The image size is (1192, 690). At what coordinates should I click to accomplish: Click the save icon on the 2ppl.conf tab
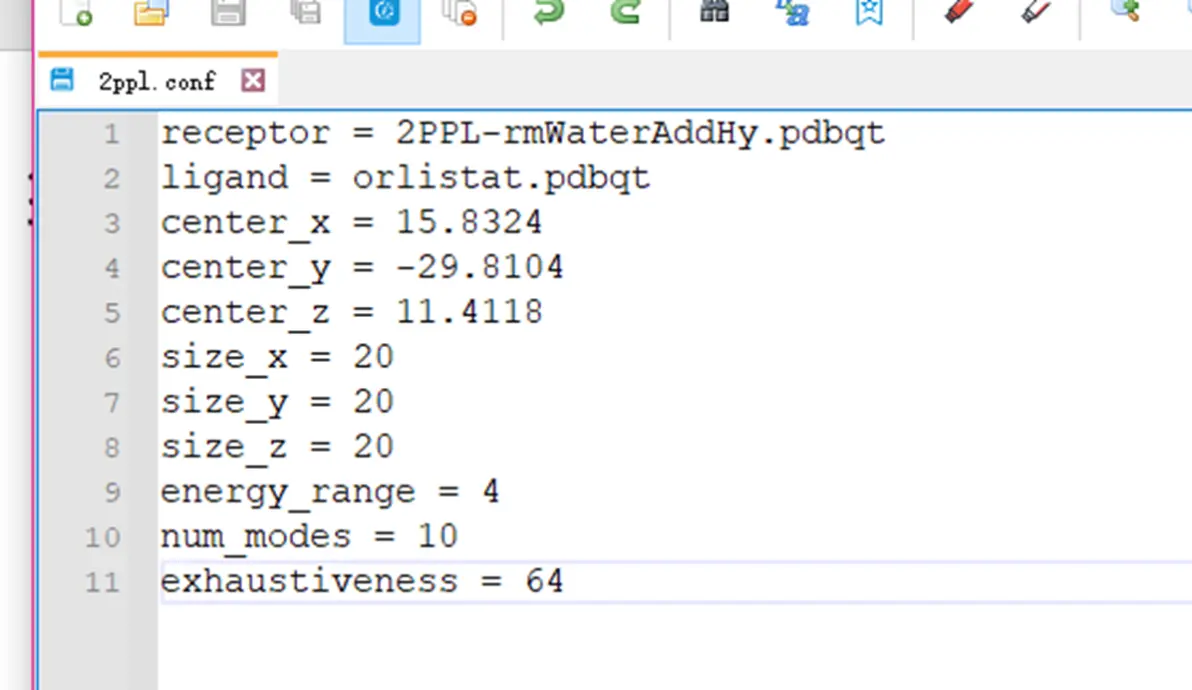click(60, 81)
